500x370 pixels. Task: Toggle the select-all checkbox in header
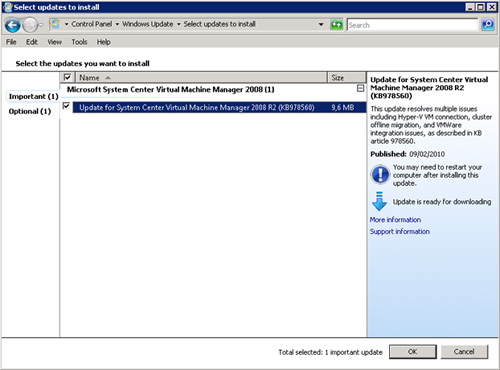(x=67, y=77)
